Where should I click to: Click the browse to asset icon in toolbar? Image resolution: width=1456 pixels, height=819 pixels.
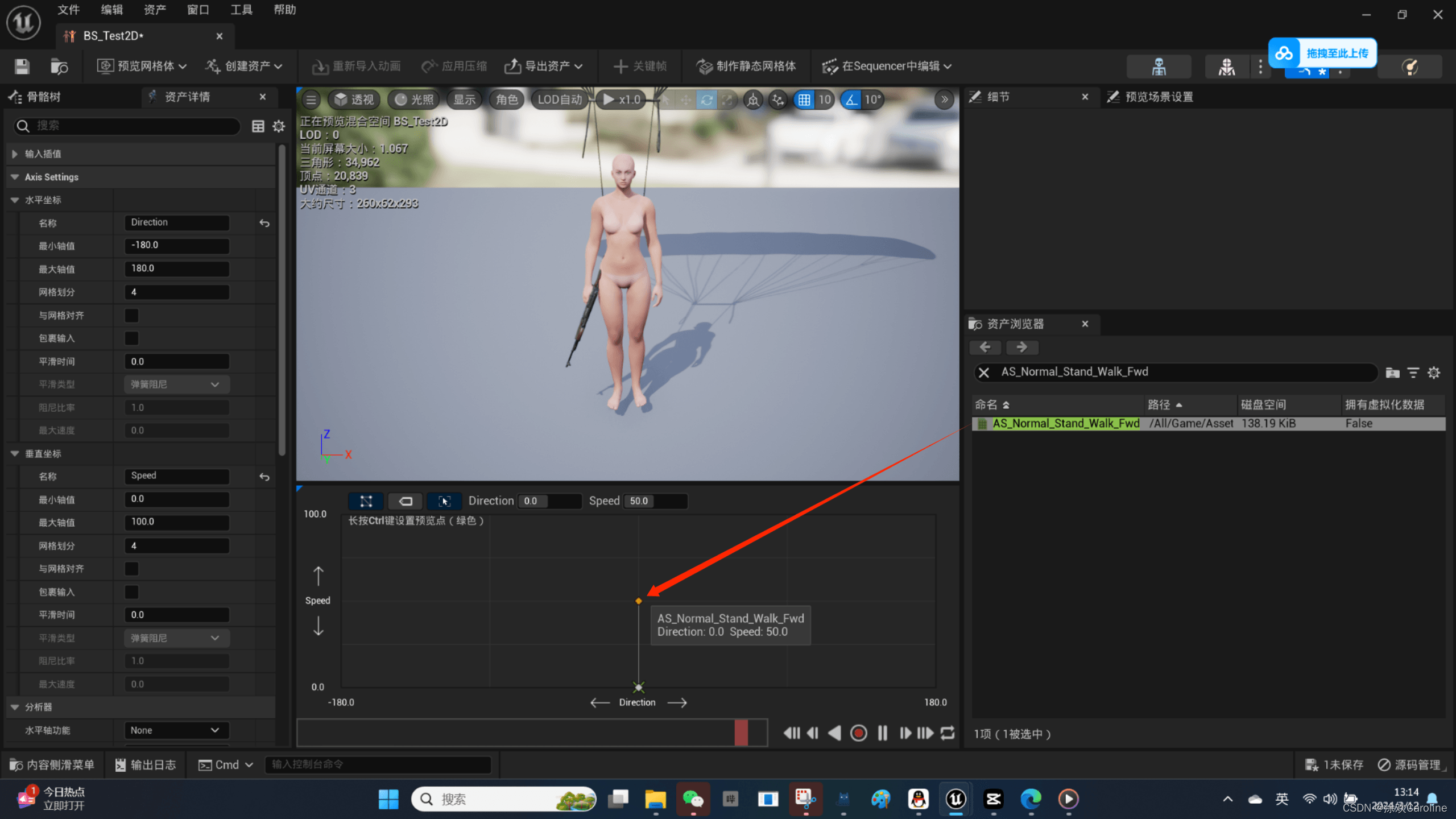tap(59, 67)
